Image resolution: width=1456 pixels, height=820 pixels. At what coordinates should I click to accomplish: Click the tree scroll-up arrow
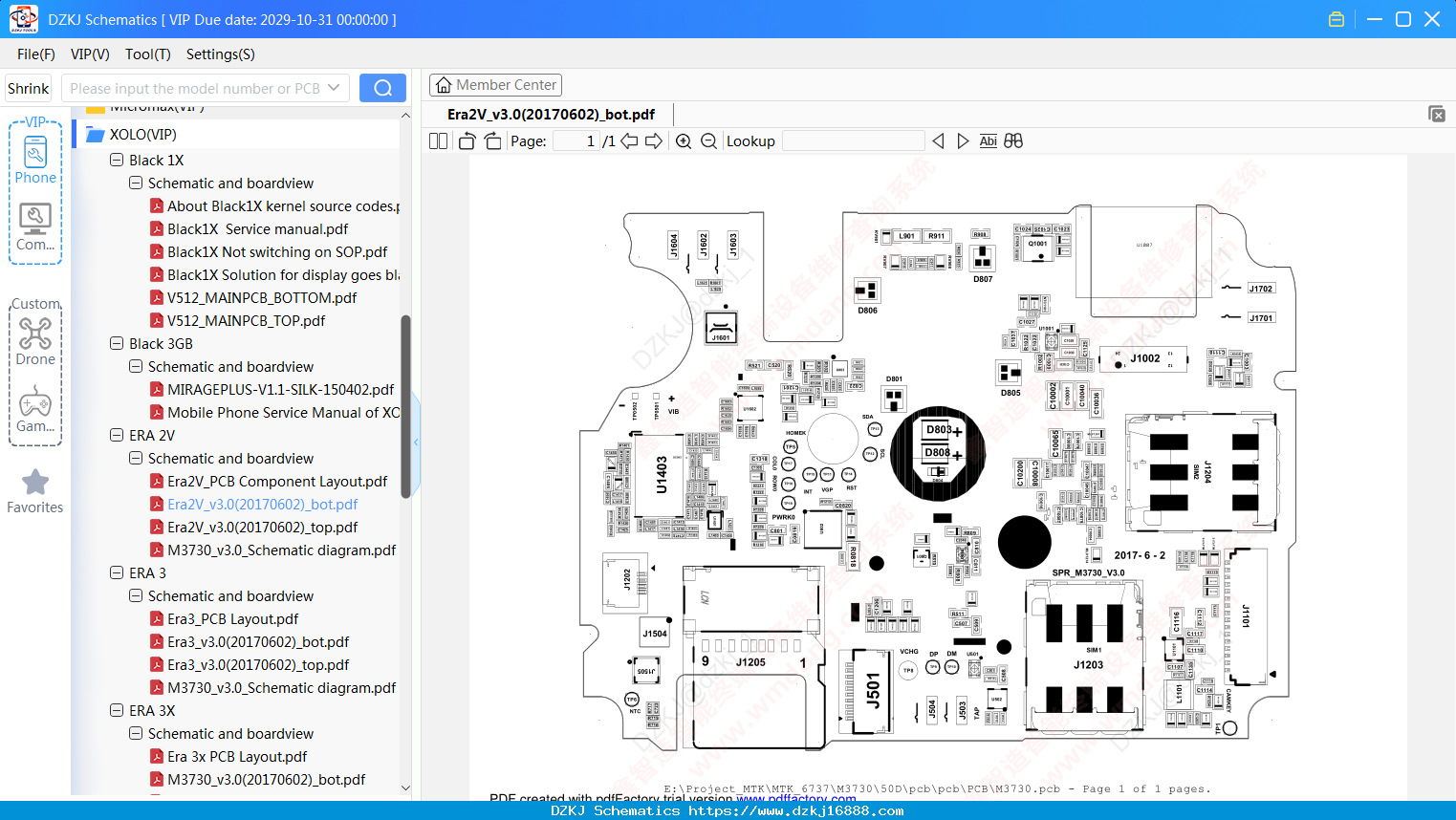[405, 116]
